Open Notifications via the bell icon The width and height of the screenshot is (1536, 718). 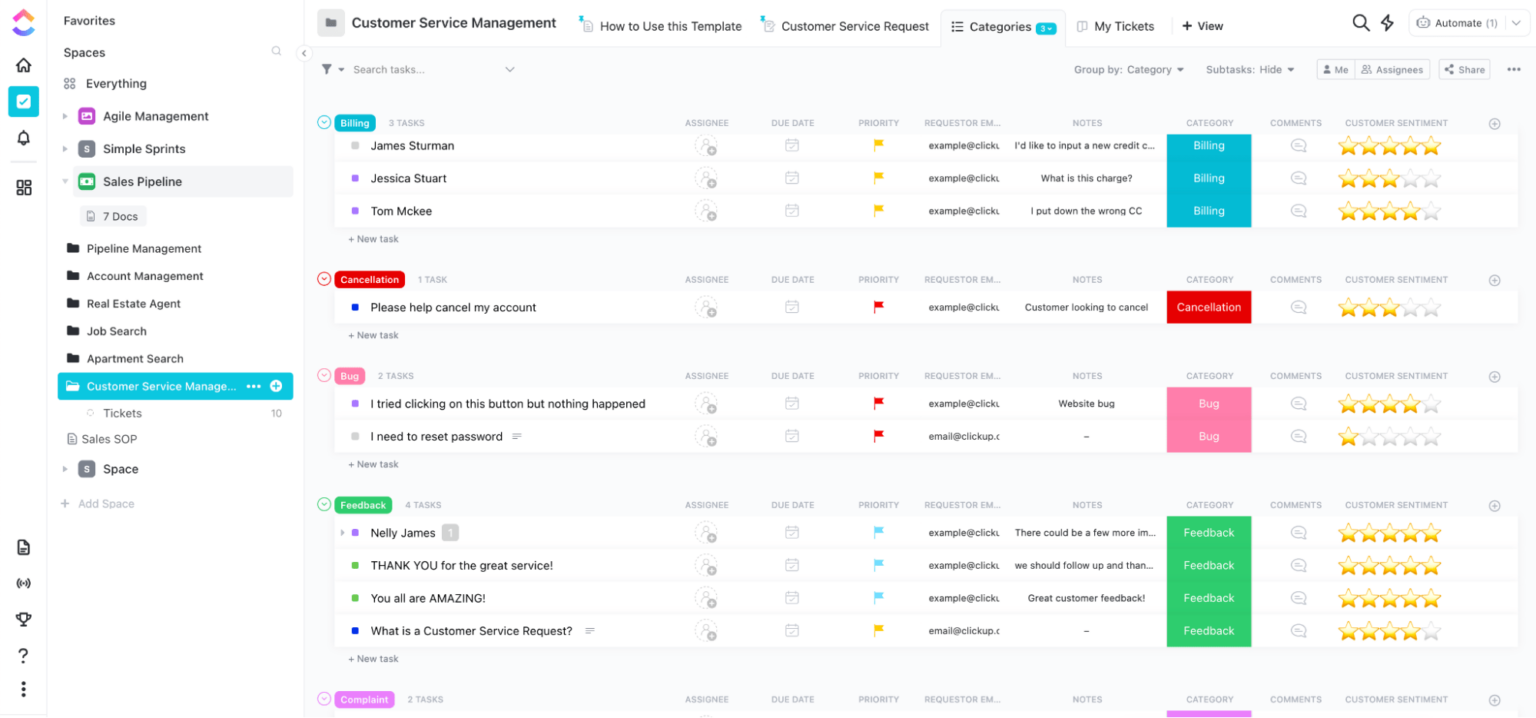[x=23, y=138]
